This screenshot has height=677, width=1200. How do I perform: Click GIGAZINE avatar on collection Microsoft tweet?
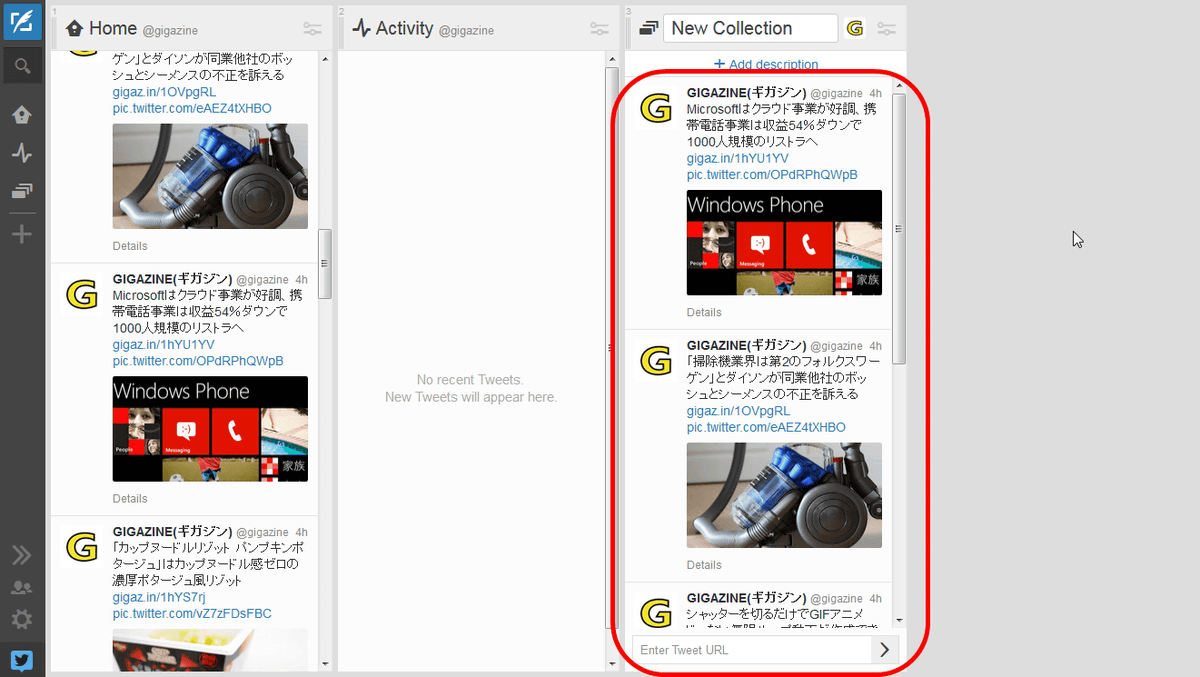click(655, 108)
